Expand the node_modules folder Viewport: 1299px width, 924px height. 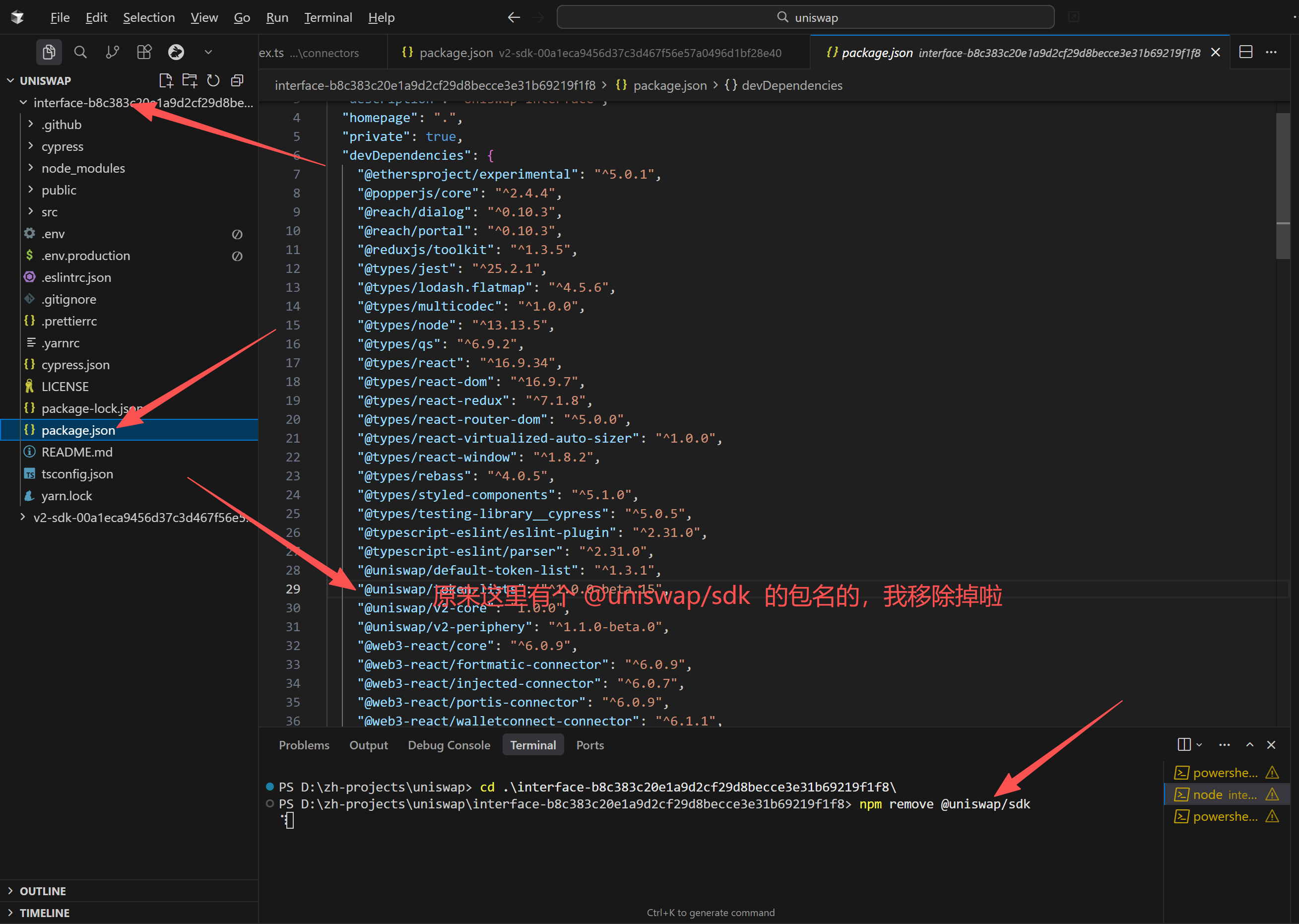pos(83,168)
